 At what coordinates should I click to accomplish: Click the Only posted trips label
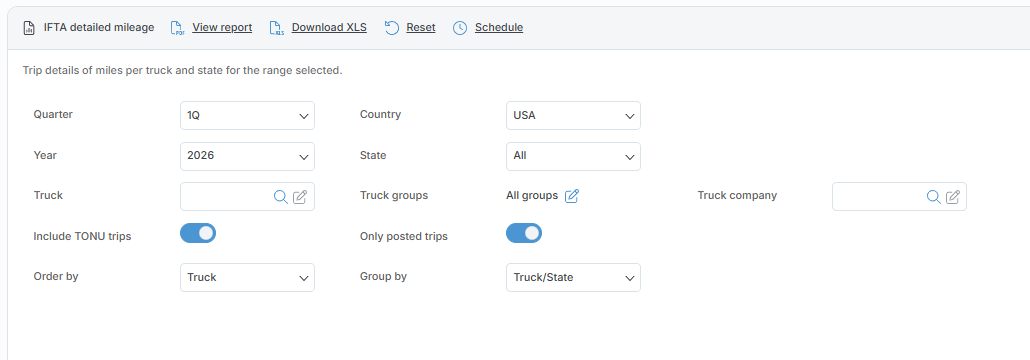[404, 236]
